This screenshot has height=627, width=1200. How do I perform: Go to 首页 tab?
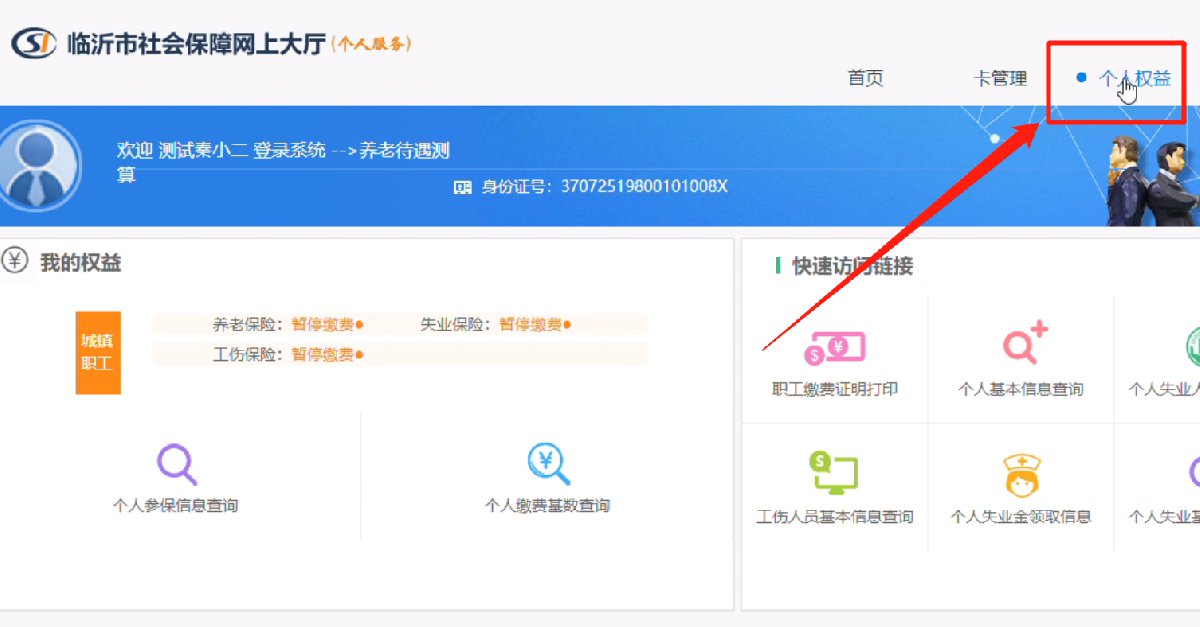pyautogui.click(x=866, y=78)
